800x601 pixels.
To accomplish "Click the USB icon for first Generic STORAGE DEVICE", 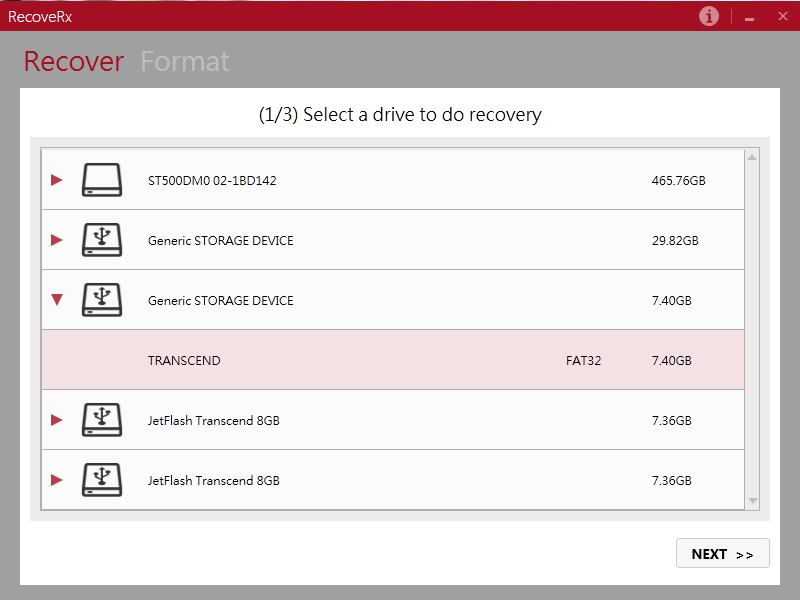I will (x=101, y=240).
